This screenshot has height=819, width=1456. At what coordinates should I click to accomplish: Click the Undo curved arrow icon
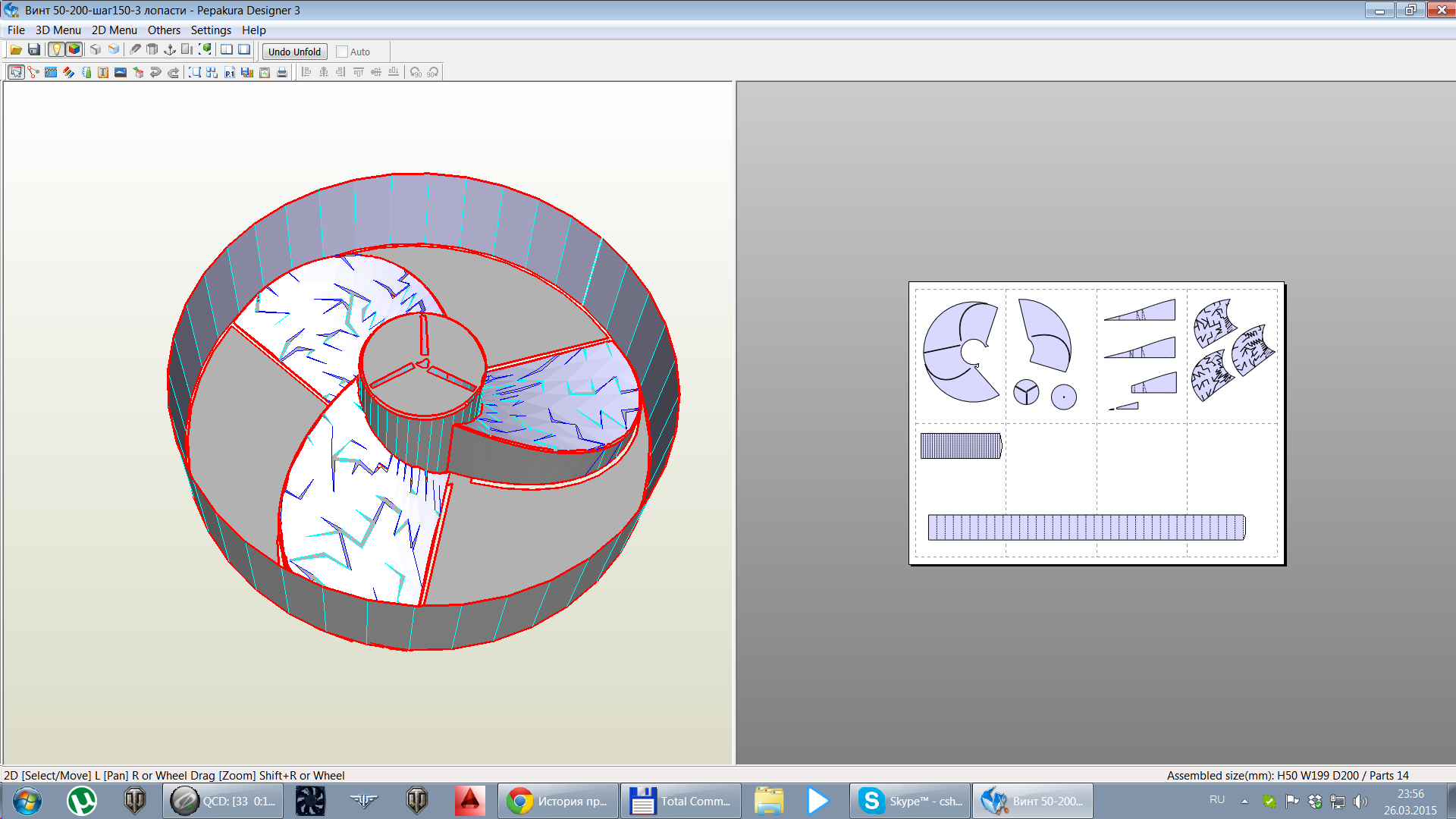coord(155,73)
